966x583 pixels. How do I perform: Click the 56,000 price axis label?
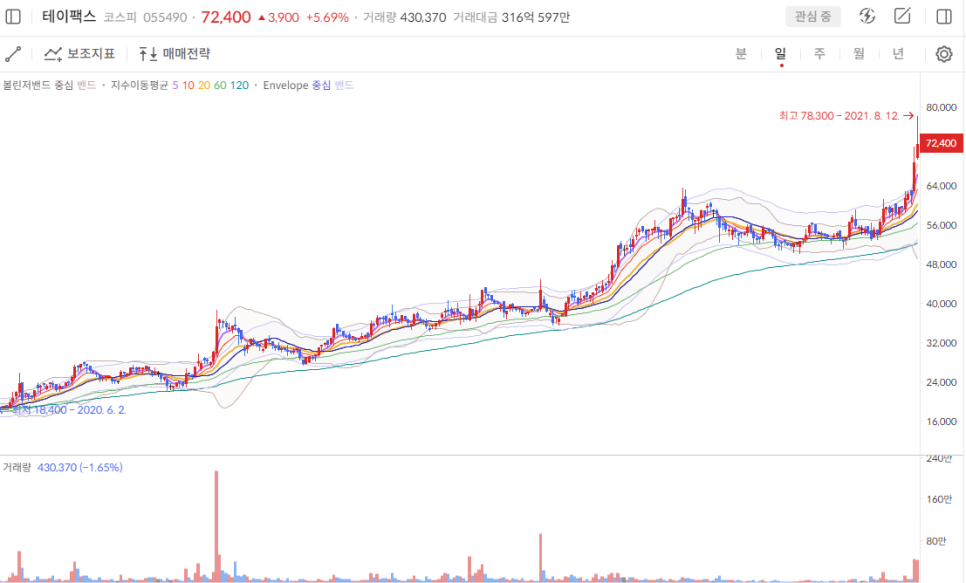pyautogui.click(x=941, y=225)
